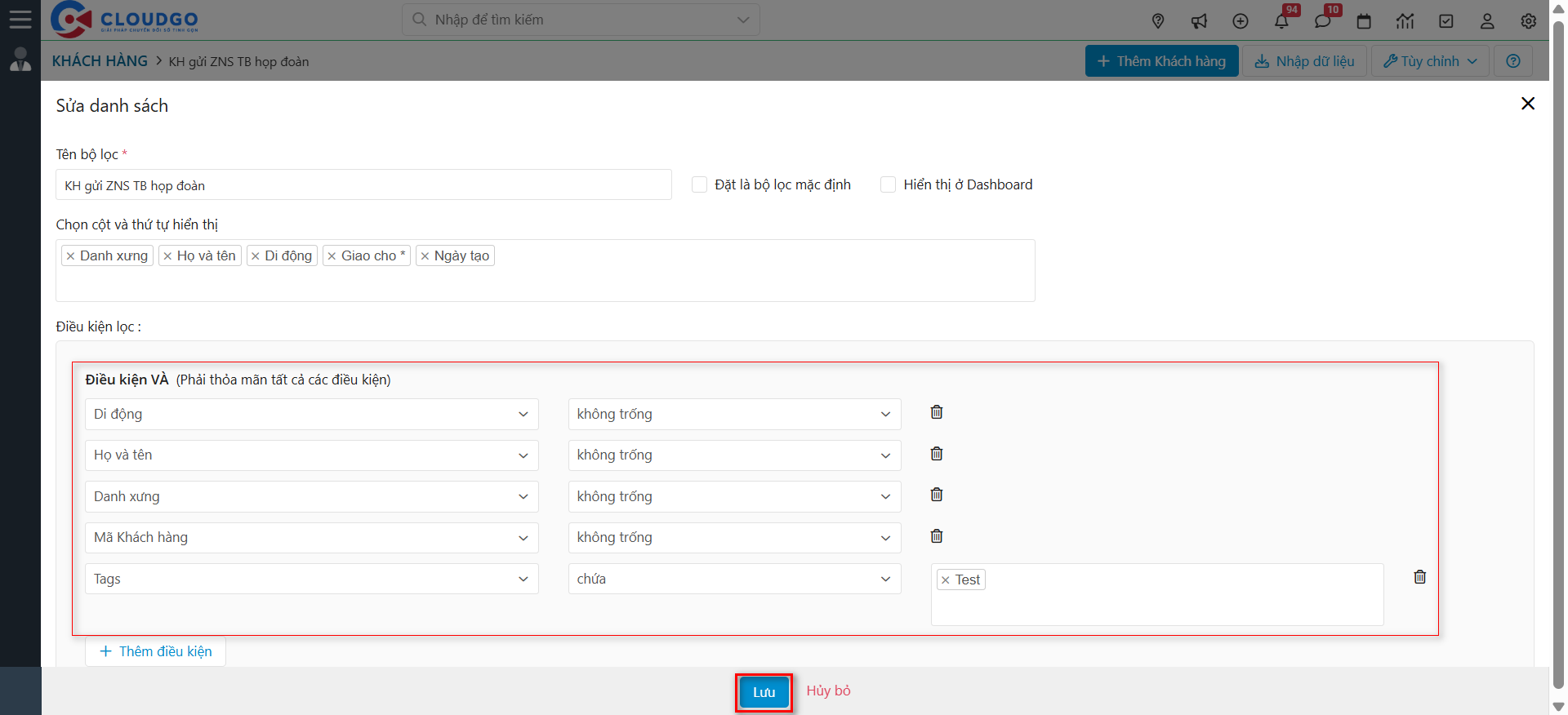Image resolution: width=1568 pixels, height=715 pixels.
Task: Open the settings gear icon
Action: click(1528, 21)
